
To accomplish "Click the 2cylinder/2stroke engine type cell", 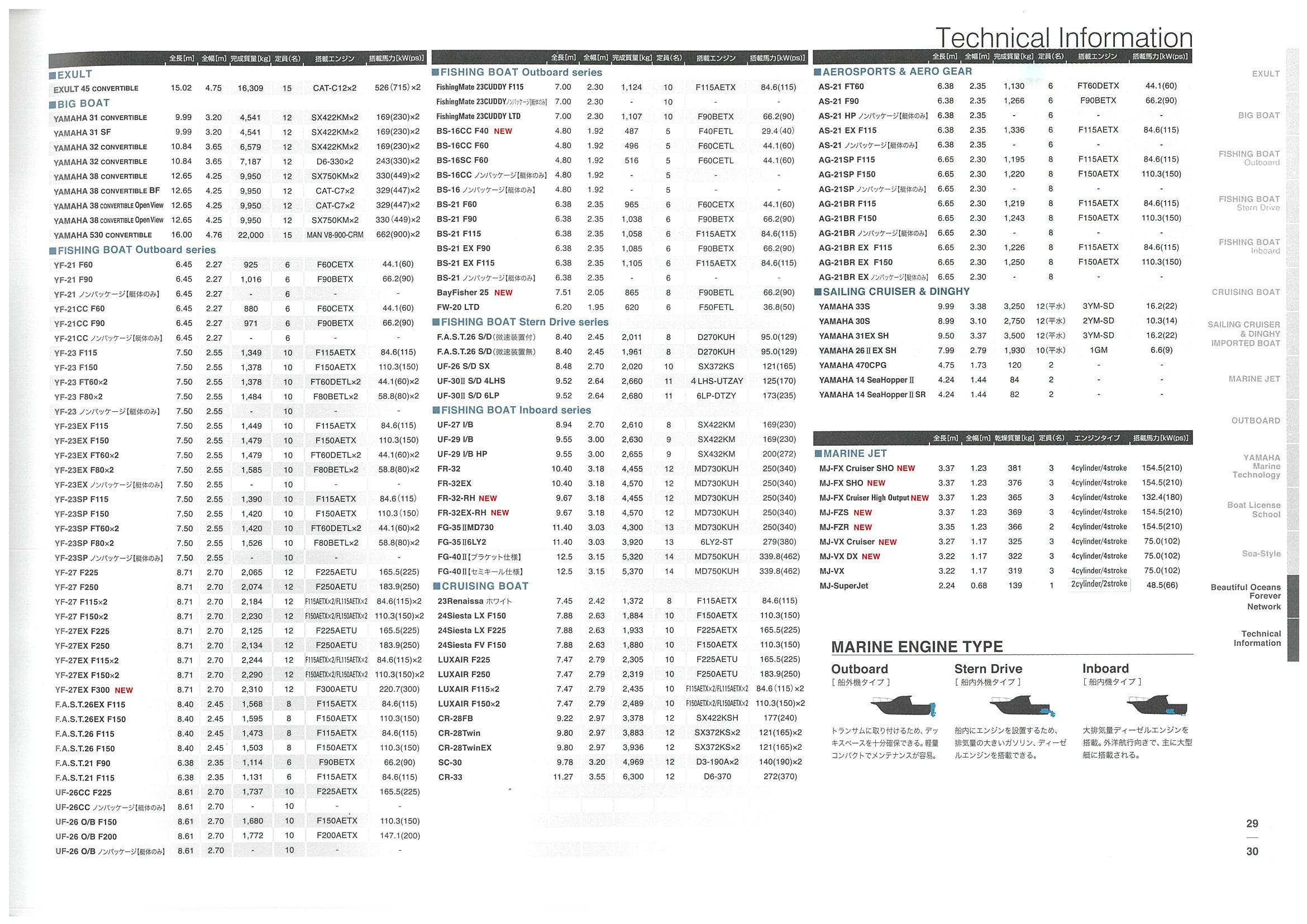I will (1099, 584).
